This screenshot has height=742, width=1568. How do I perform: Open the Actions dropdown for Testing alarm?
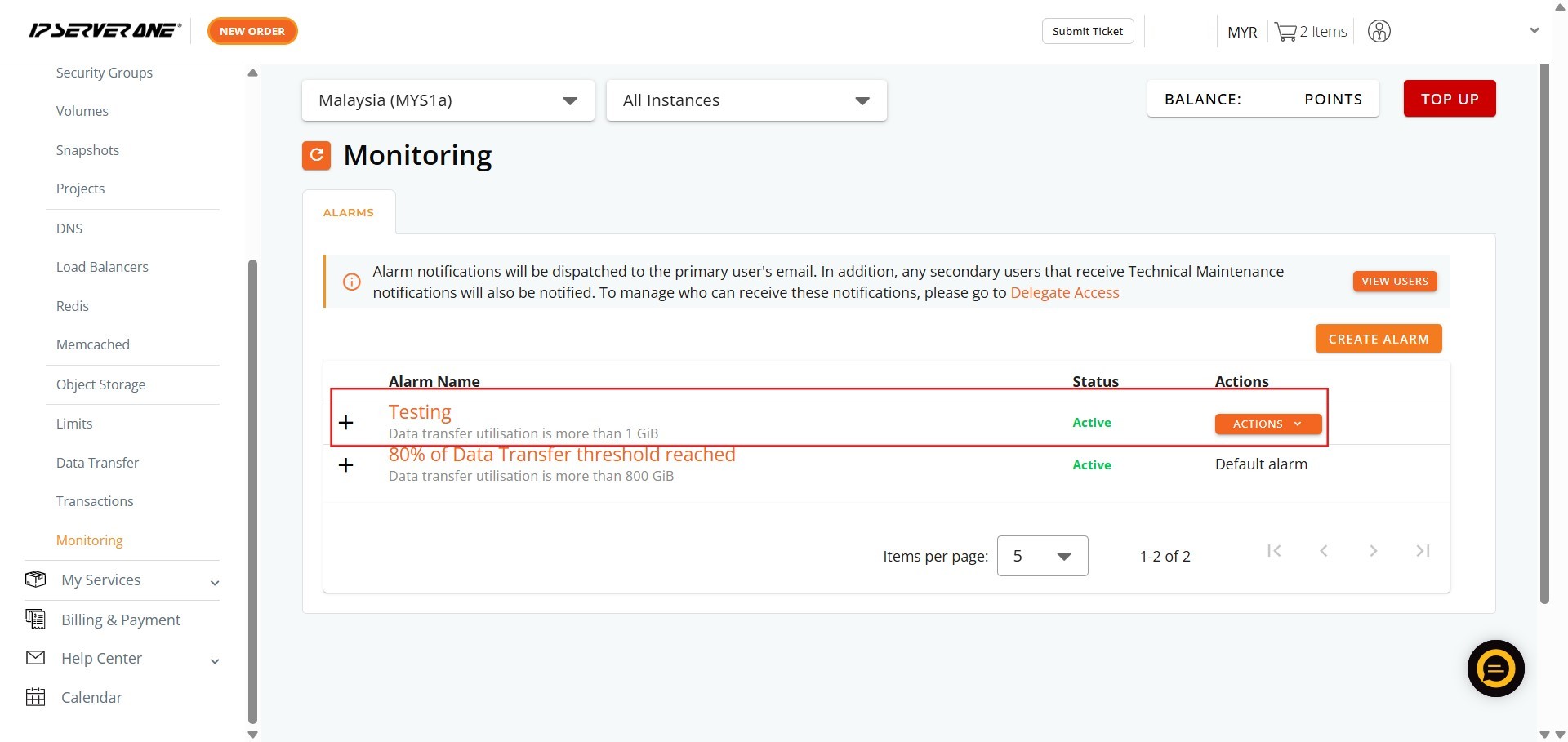coord(1267,424)
